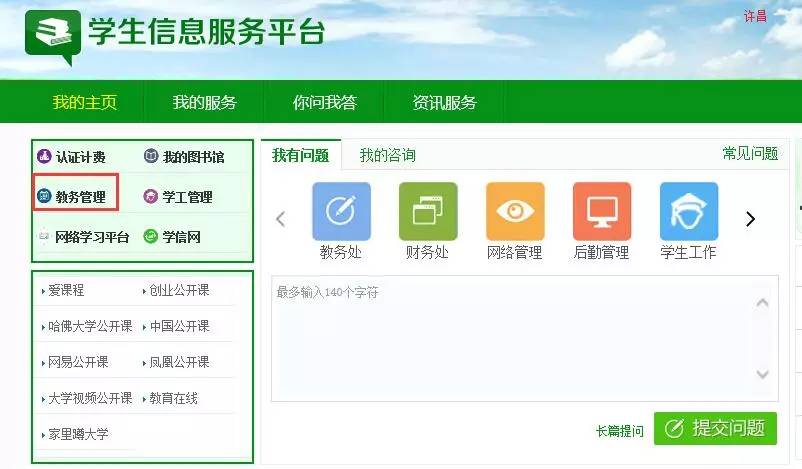Screen dimensions: 802x469
Task: Focus the 最多输入140个字符 question text box
Action: [x=525, y=339]
